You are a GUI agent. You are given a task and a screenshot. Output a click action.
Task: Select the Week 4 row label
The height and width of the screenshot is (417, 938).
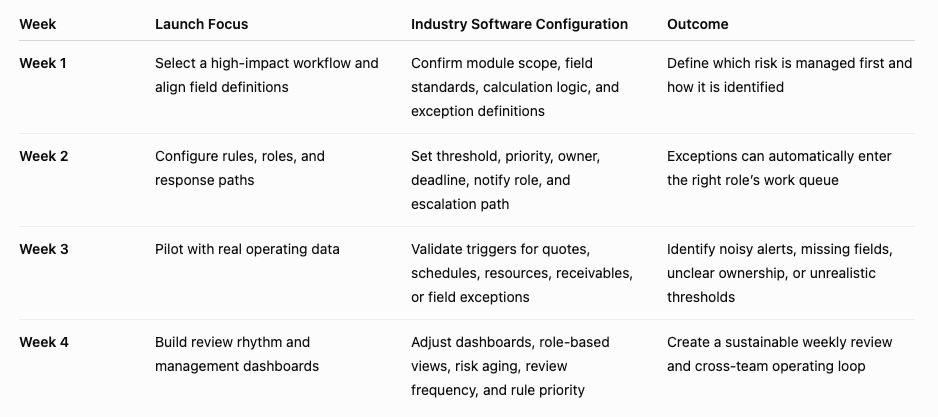pos(44,343)
